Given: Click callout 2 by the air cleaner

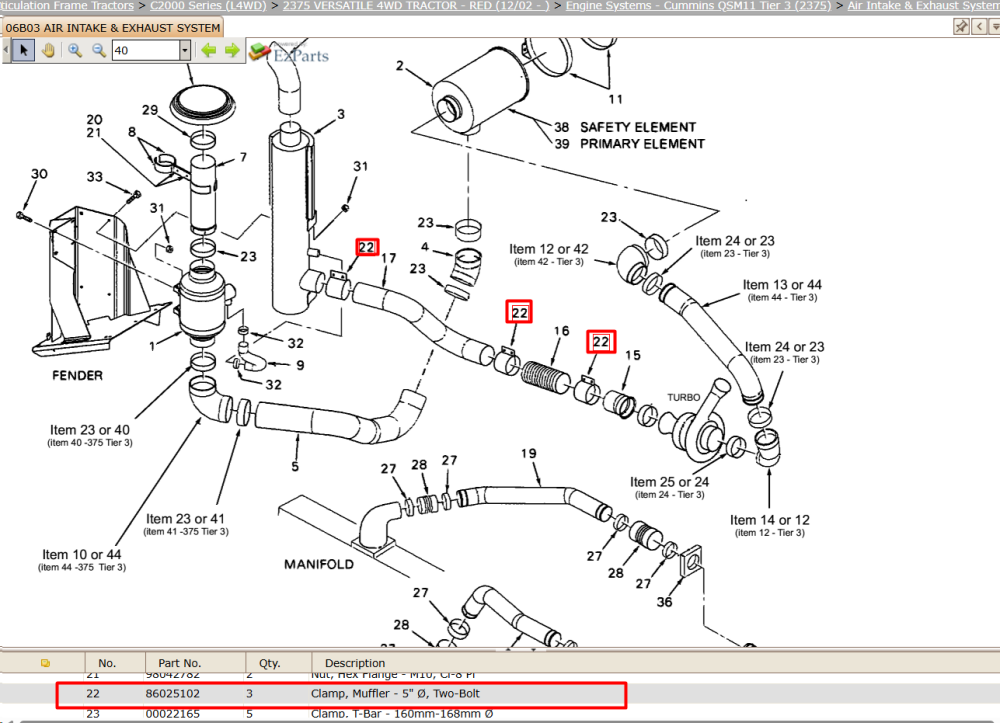Looking at the screenshot, I should [400, 66].
